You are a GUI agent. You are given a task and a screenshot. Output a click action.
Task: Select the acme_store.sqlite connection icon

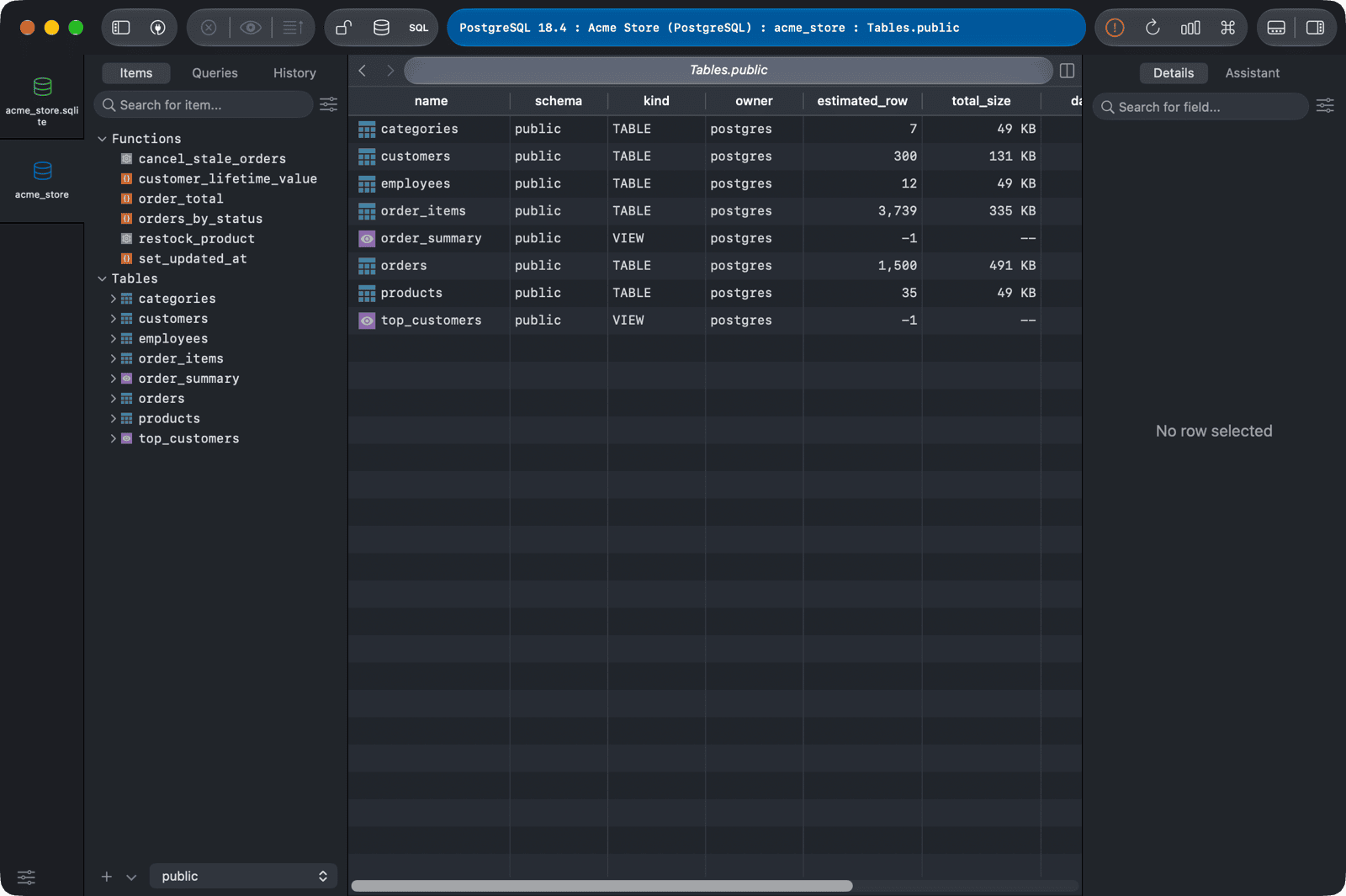tap(42, 87)
